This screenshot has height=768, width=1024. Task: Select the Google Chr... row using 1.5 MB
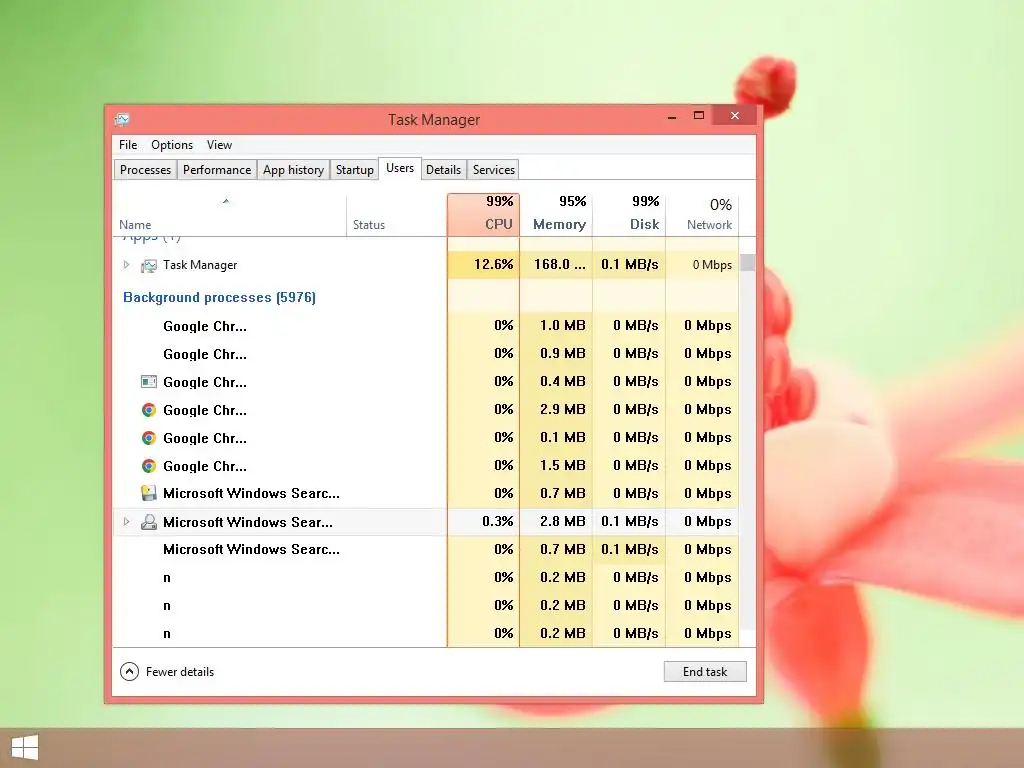click(426, 466)
